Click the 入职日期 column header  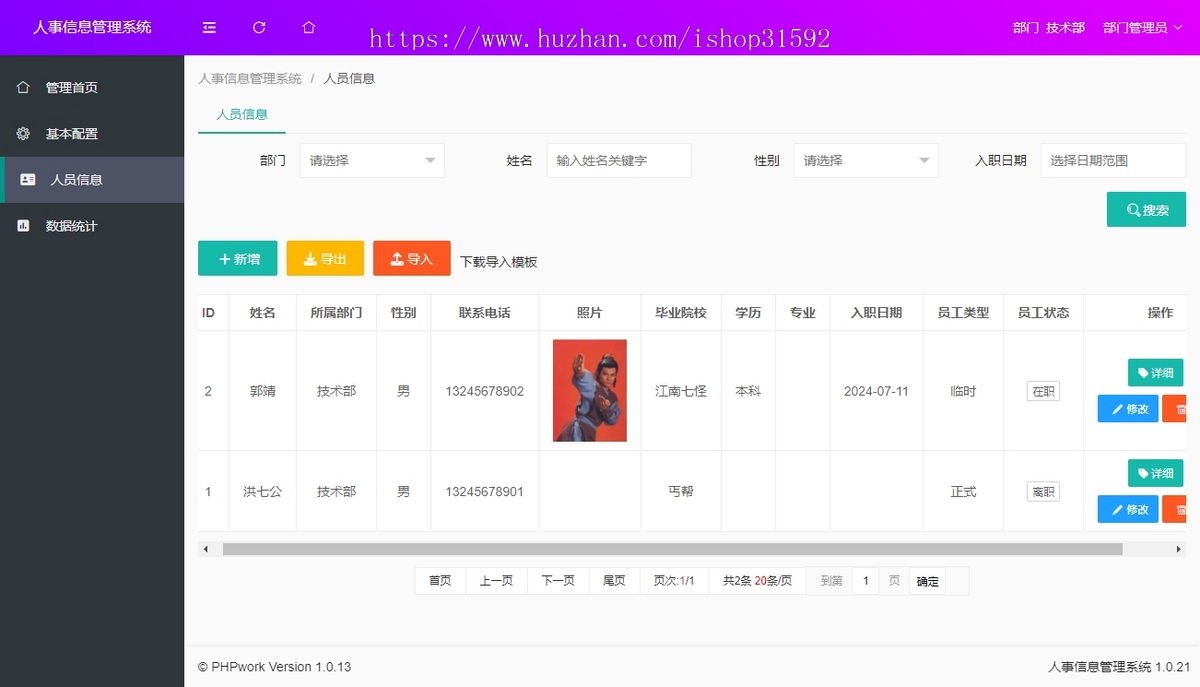(876, 313)
